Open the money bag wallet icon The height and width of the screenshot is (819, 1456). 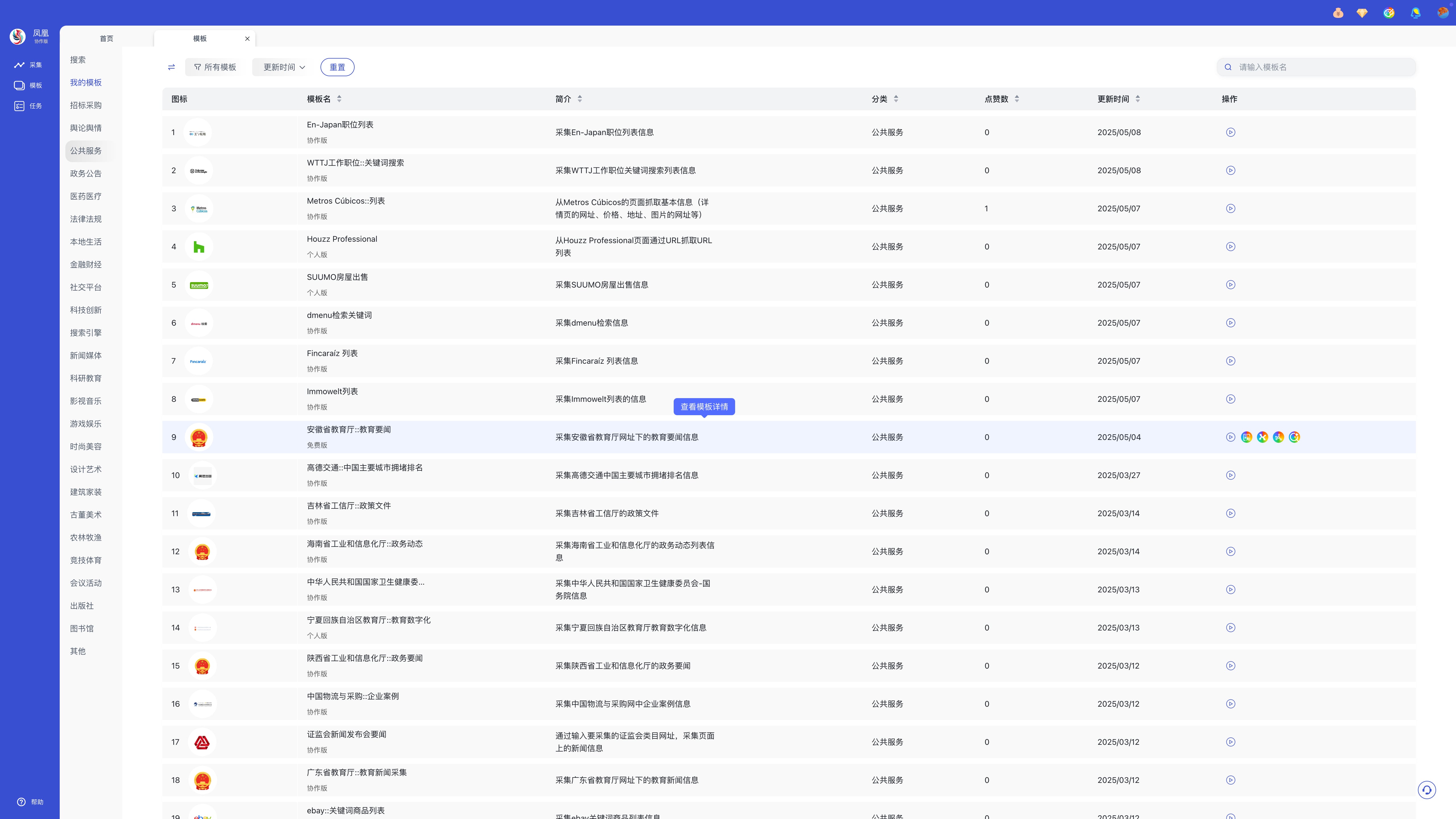(1338, 13)
